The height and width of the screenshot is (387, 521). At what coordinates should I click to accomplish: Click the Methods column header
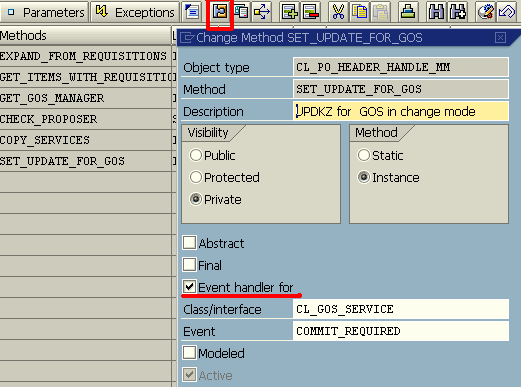point(86,35)
